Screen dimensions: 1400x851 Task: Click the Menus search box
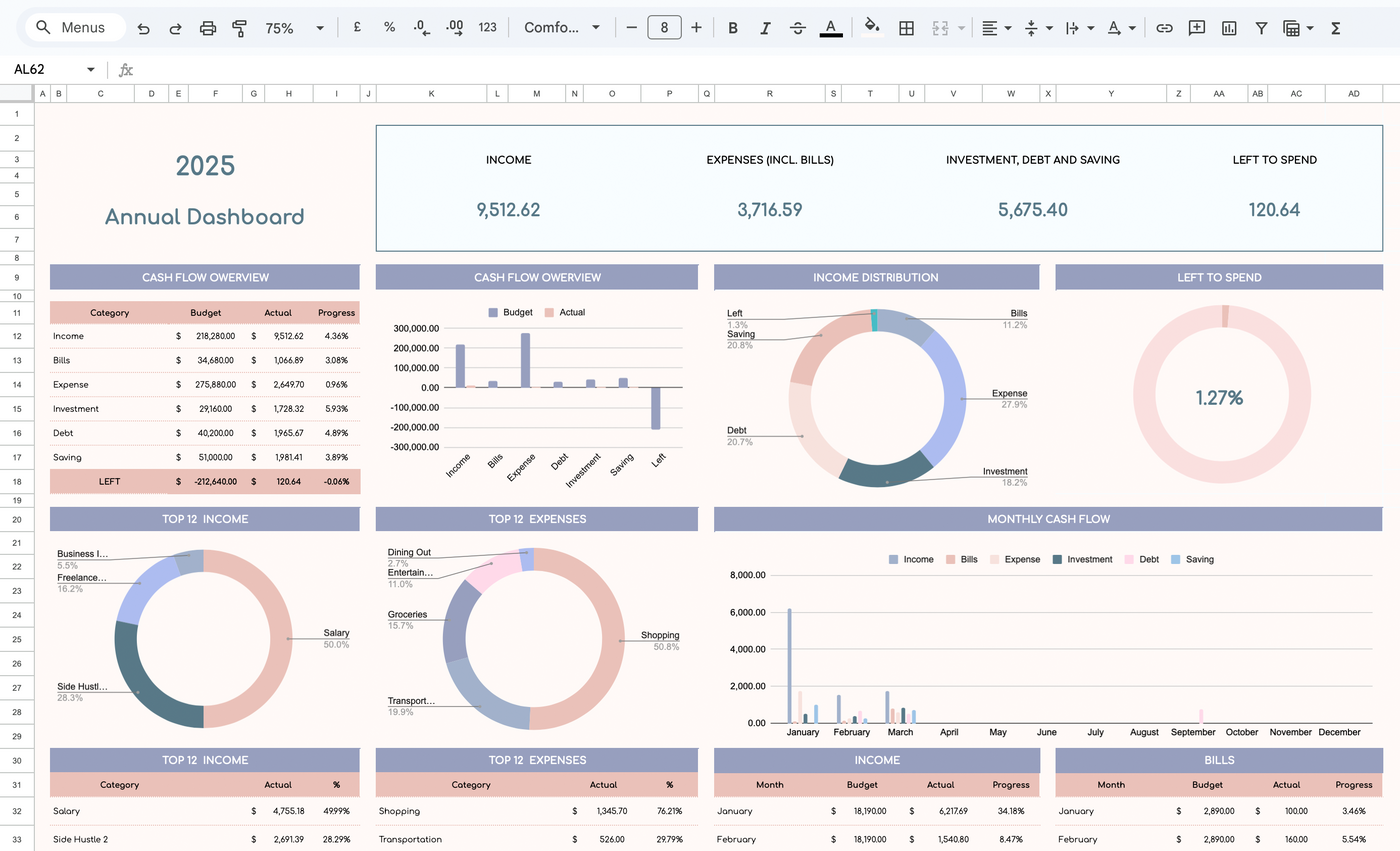point(75,28)
